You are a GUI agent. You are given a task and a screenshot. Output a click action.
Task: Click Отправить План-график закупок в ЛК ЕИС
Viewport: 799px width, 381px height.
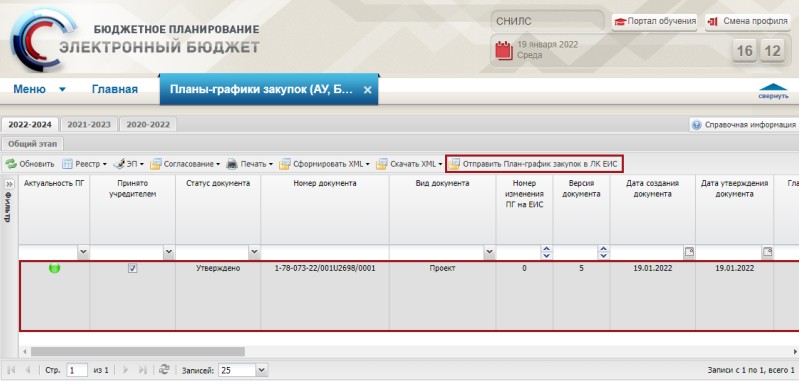click(535, 164)
